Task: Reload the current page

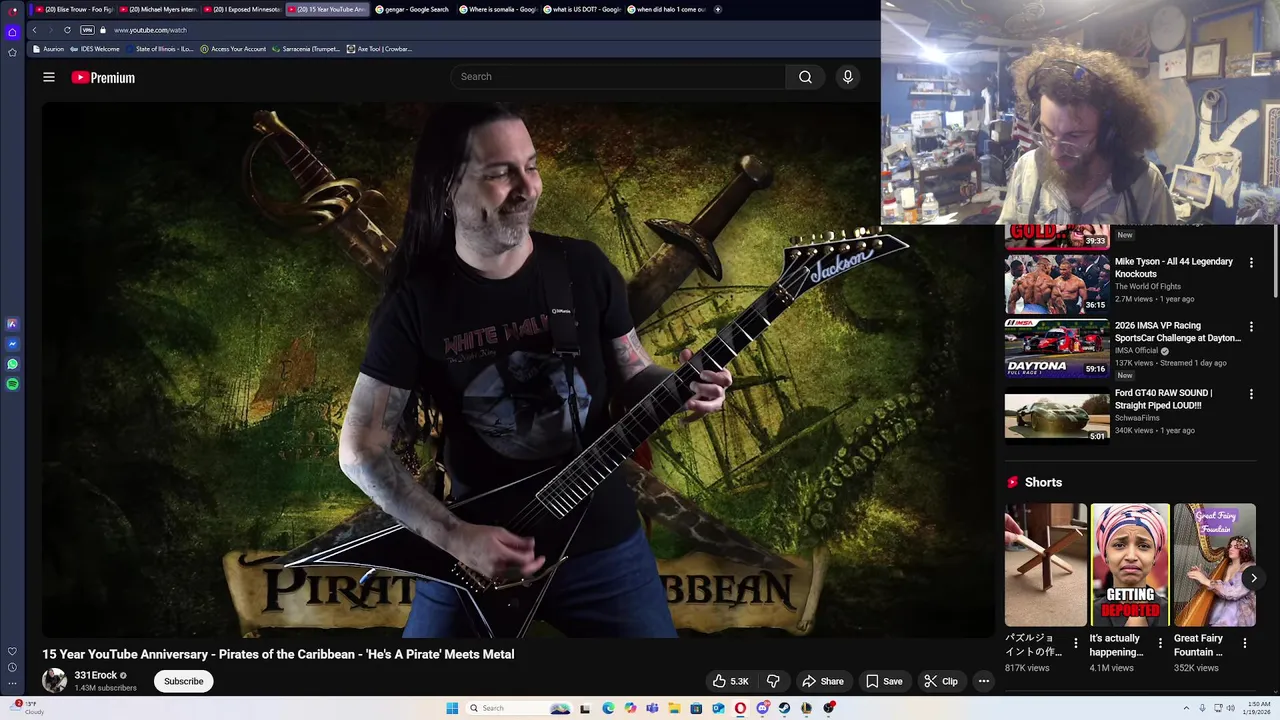Action: point(67,30)
